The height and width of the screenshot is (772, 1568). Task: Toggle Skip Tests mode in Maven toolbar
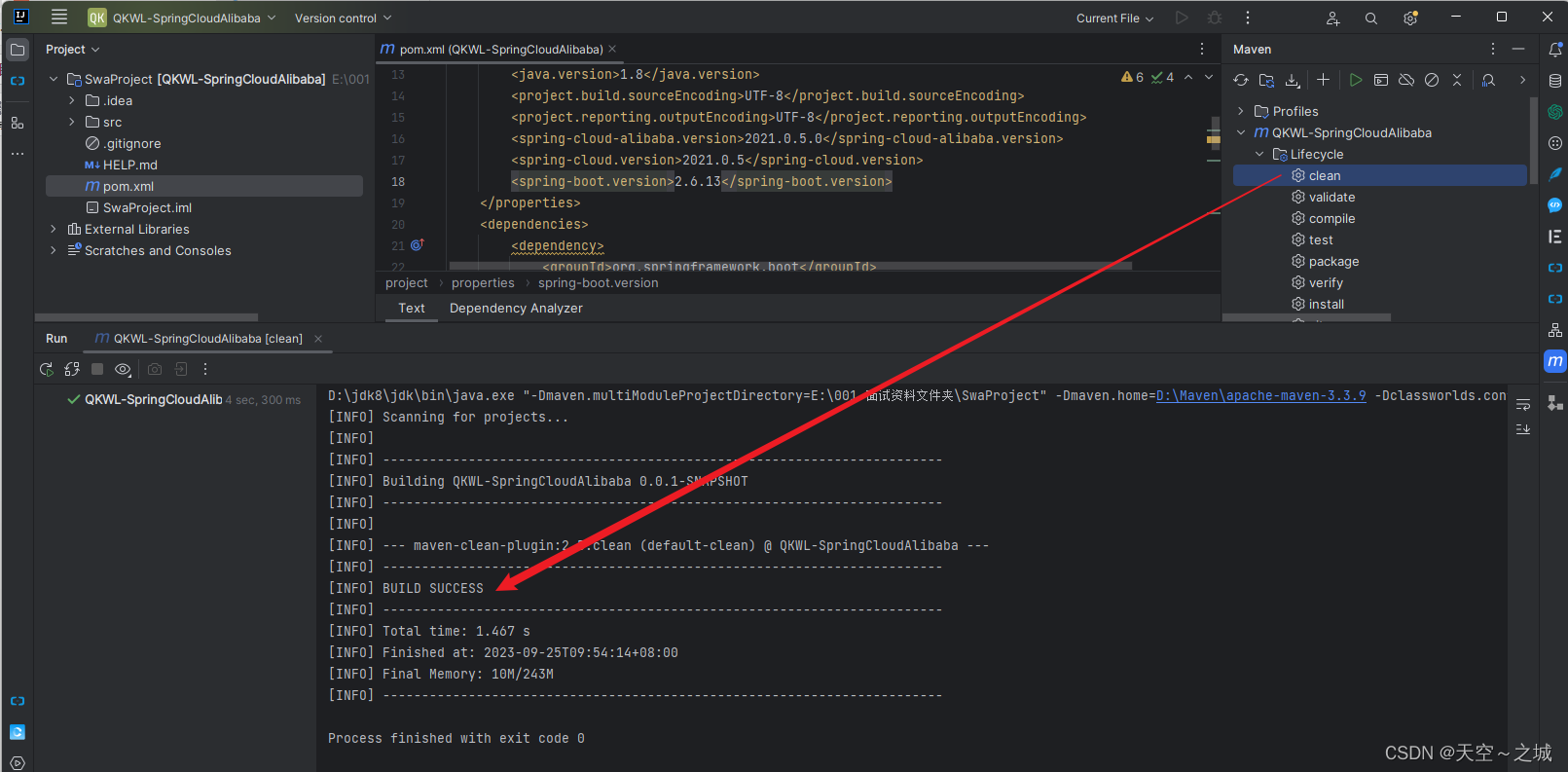tap(1432, 80)
